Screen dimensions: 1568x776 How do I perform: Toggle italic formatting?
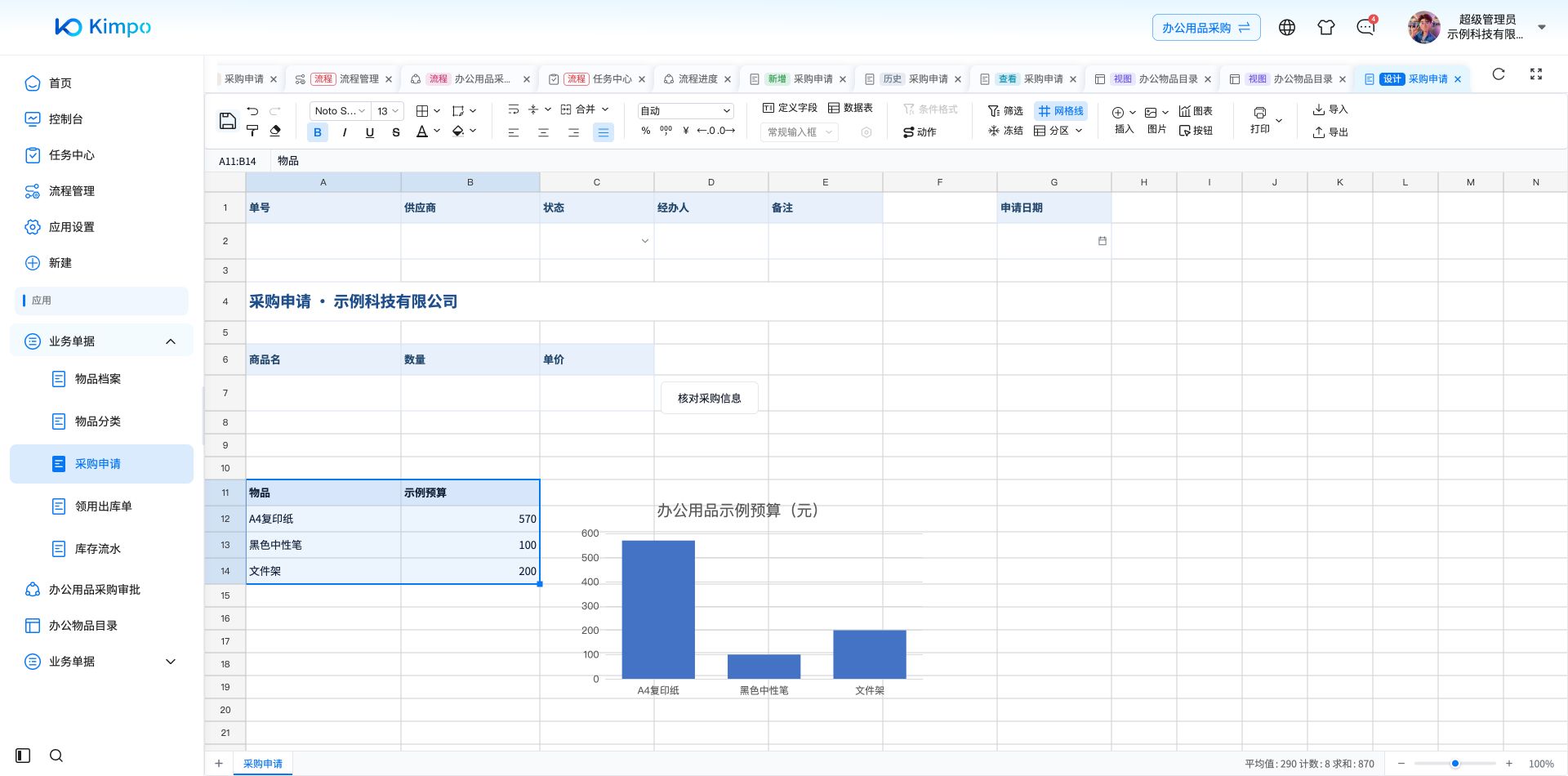(x=344, y=132)
